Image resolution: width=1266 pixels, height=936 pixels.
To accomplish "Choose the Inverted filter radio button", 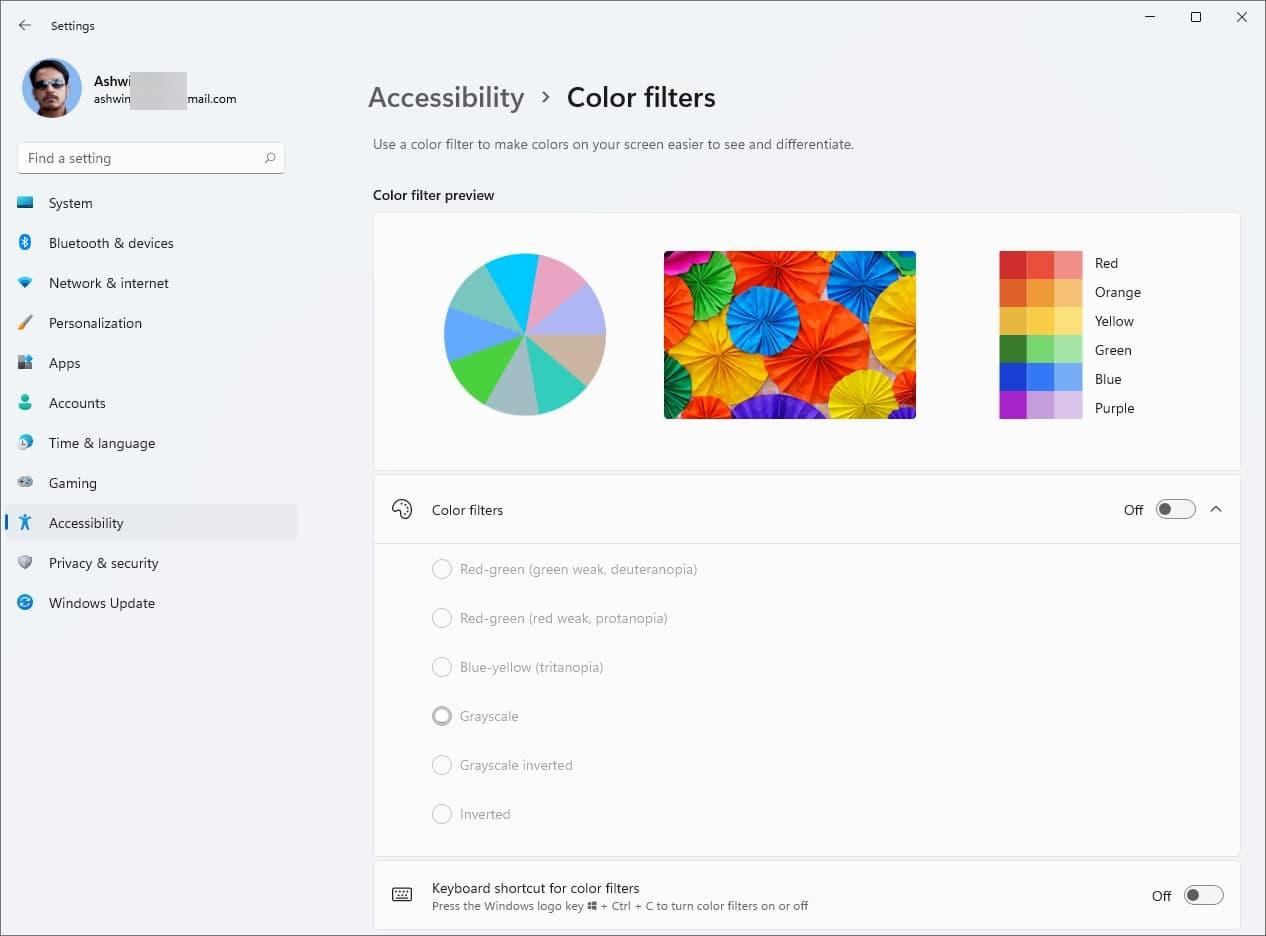I will click(442, 814).
